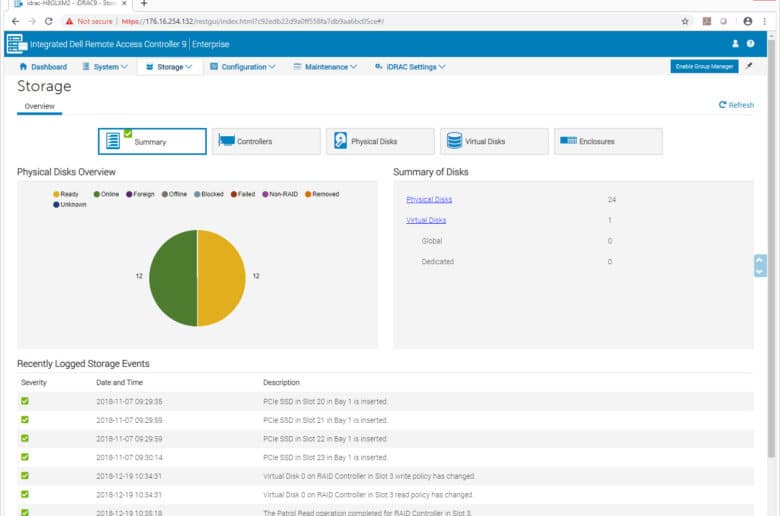Image resolution: width=780 pixels, height=516 pixels.
Task: Switch to the Virtual Disks section tab
Action: coord(494,141)
